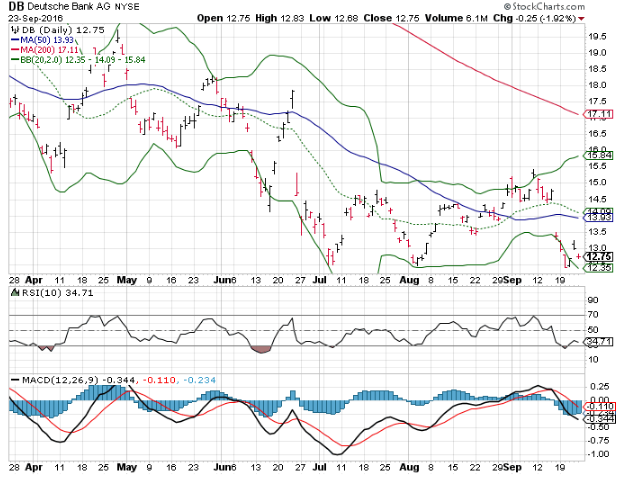Click the Chg -0.25 (-1.92%) value
Image resolution: width=622 pixels, height=477 pixels.
pos(534,18)
